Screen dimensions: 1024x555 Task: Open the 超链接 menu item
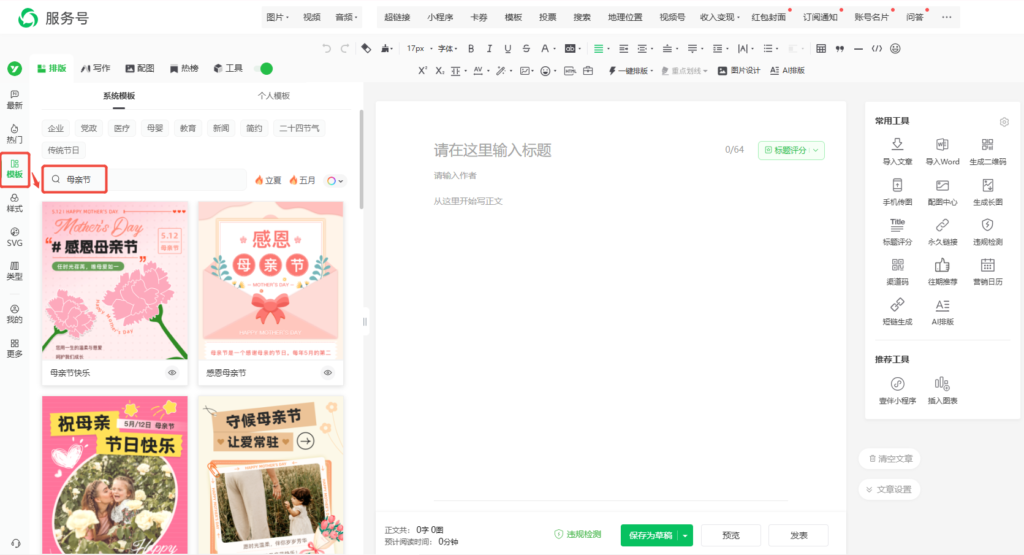(397, 17)
